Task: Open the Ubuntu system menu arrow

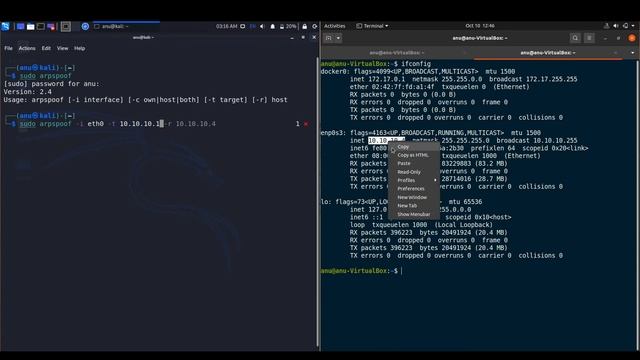Action: tap(633, 26)
